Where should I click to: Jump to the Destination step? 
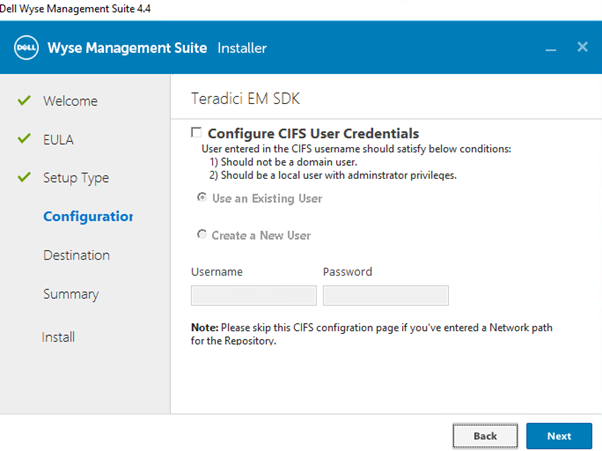(76, 255)
